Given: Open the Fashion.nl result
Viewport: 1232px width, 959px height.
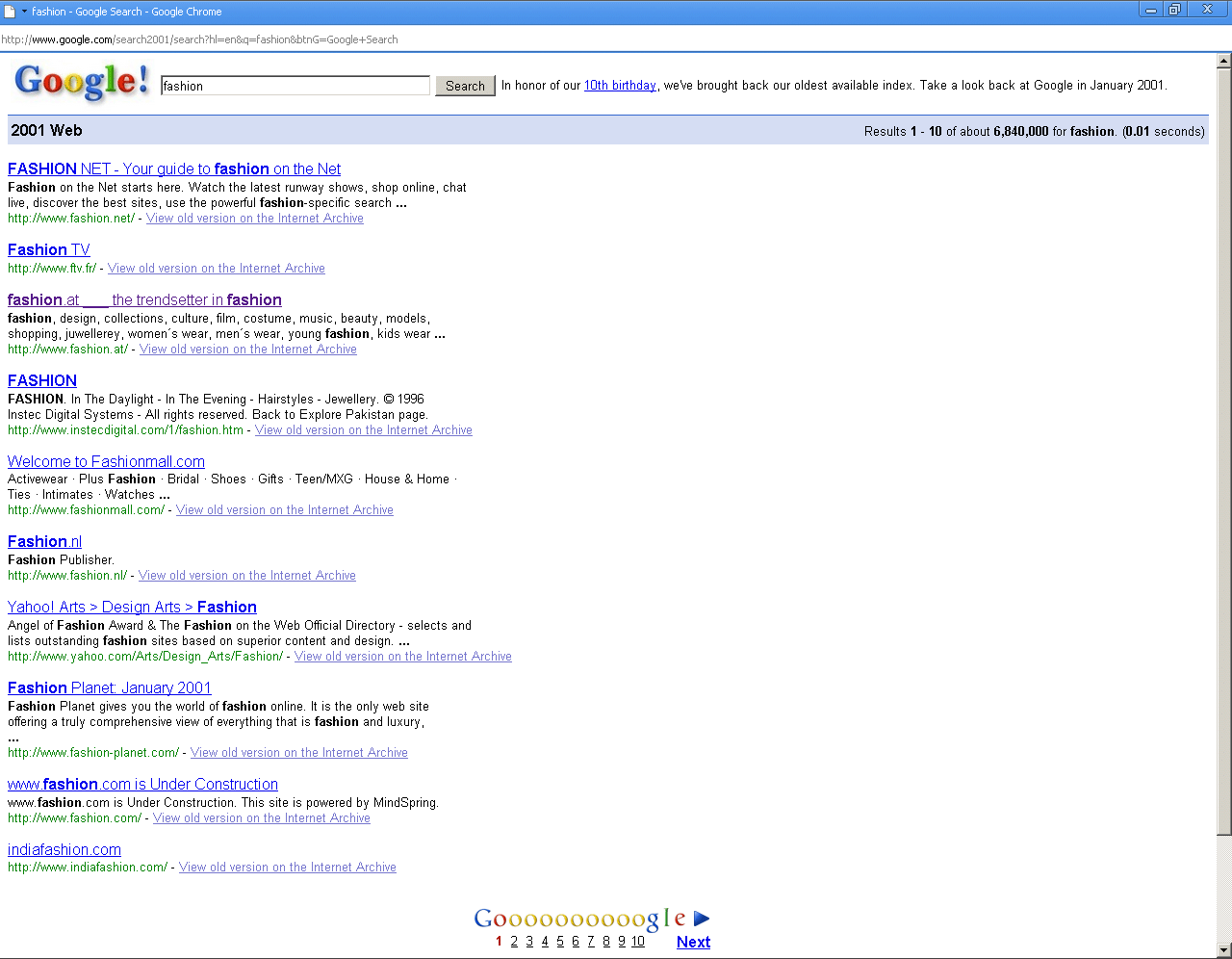Looking at the screenshot, I should click(45, 541).
